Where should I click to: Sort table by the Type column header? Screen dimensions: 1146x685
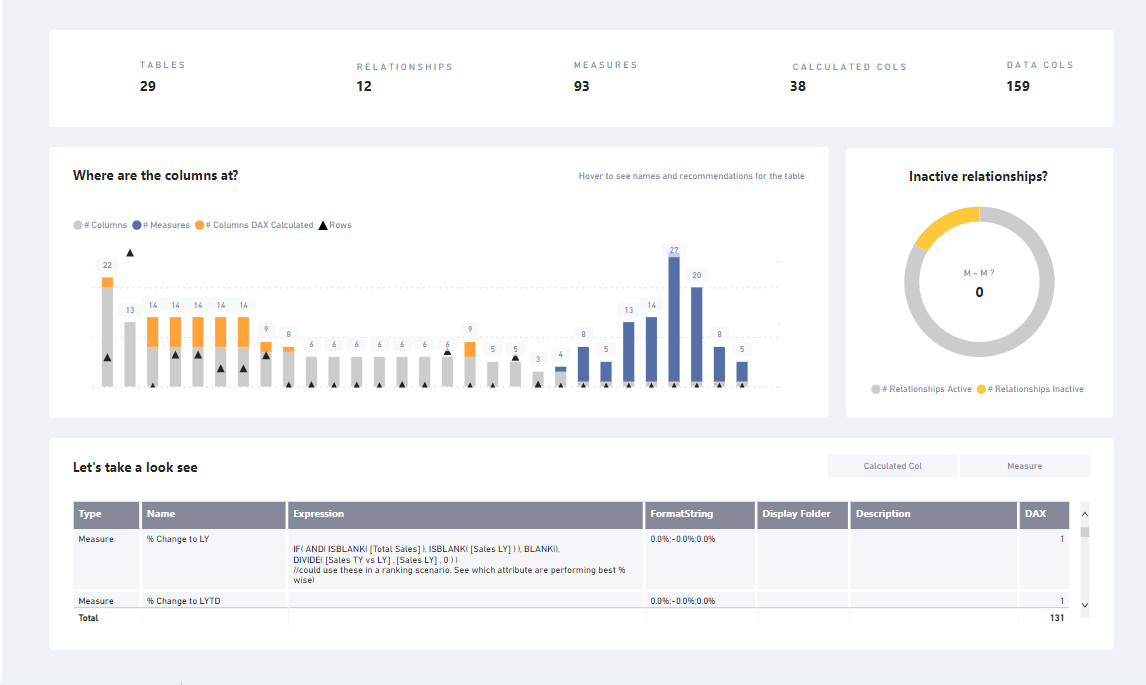(x=91, y=514)
